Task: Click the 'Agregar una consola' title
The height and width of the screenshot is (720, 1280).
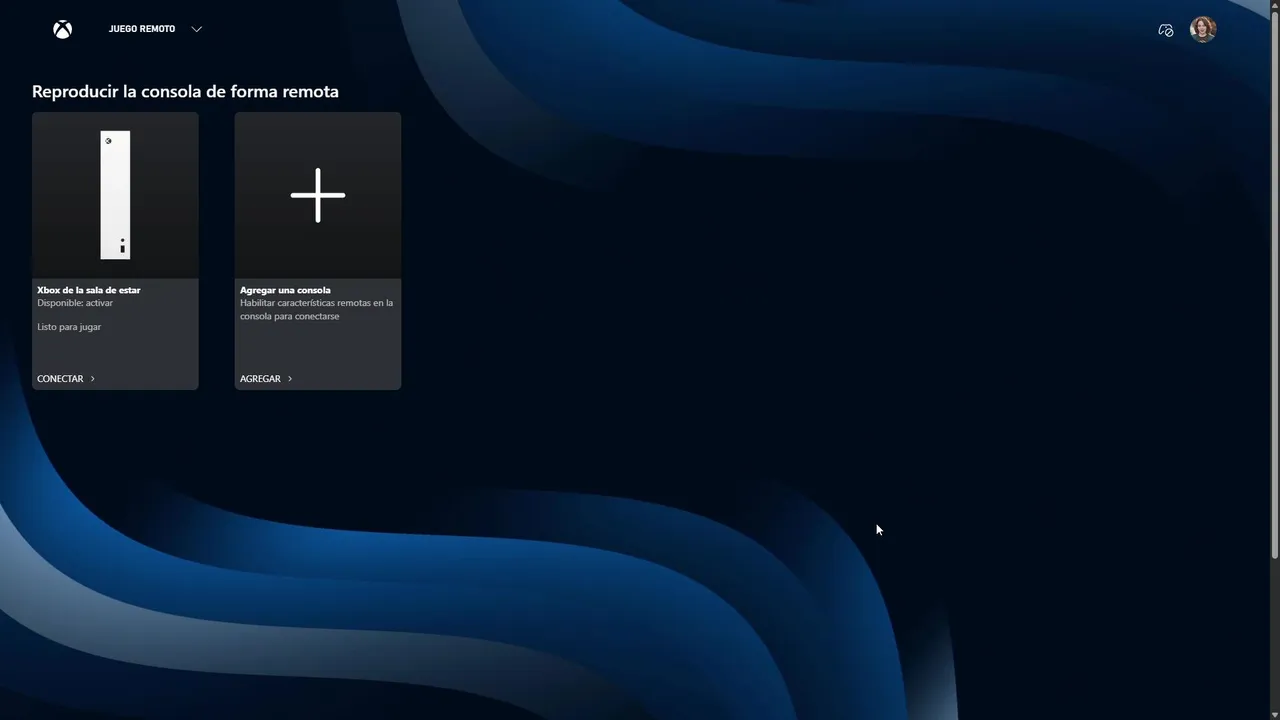Action: [x=285, y=290]
